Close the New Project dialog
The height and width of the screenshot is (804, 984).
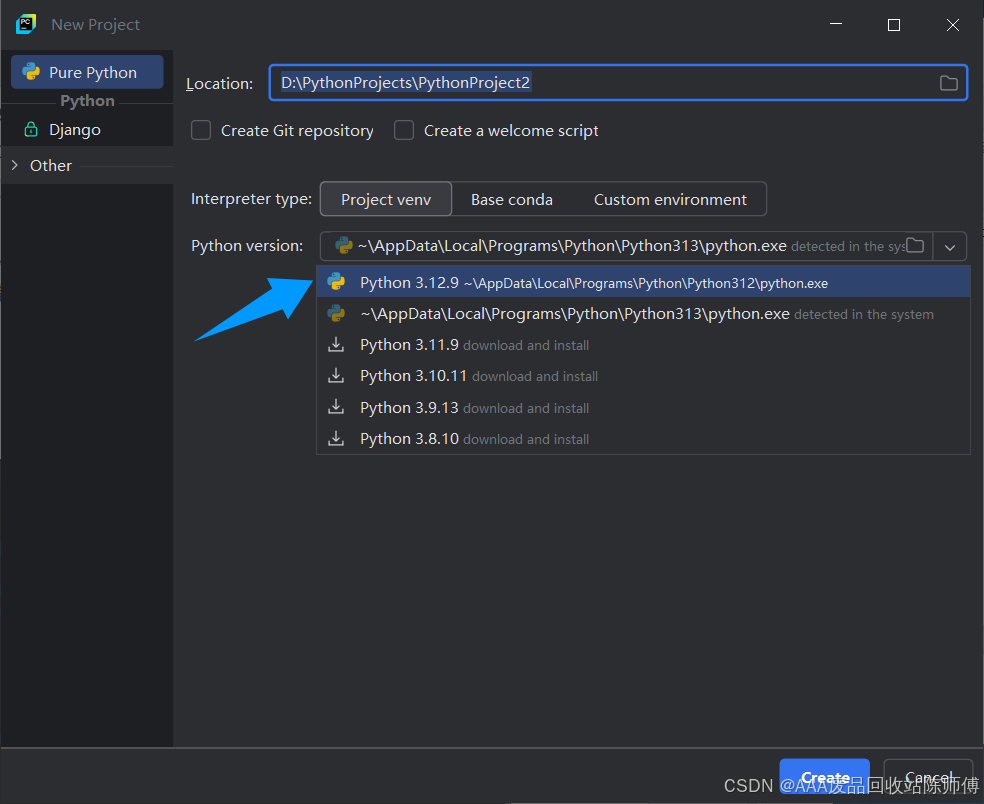952,24
